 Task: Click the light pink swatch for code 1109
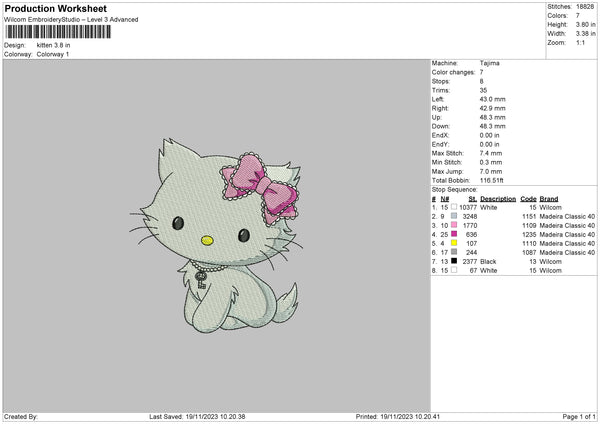tap(454, 225)
